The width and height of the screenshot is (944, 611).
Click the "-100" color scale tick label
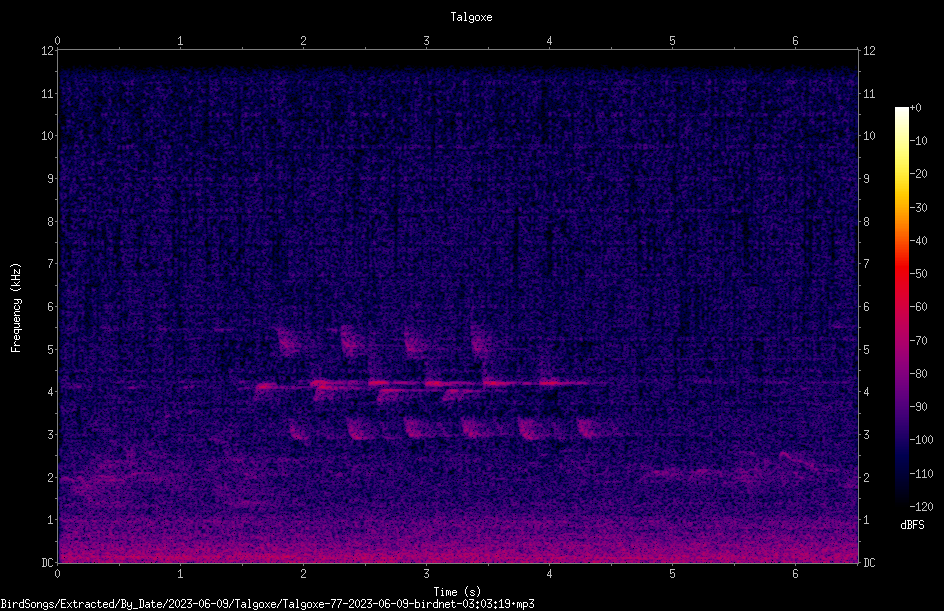pos(922,440)
